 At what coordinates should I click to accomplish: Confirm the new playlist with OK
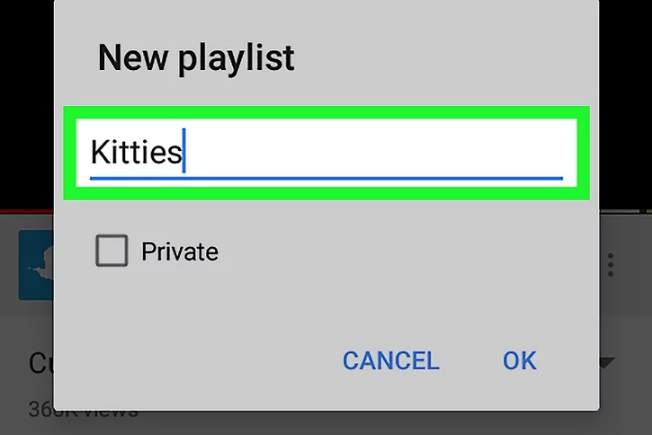click(x=519, y=361)
